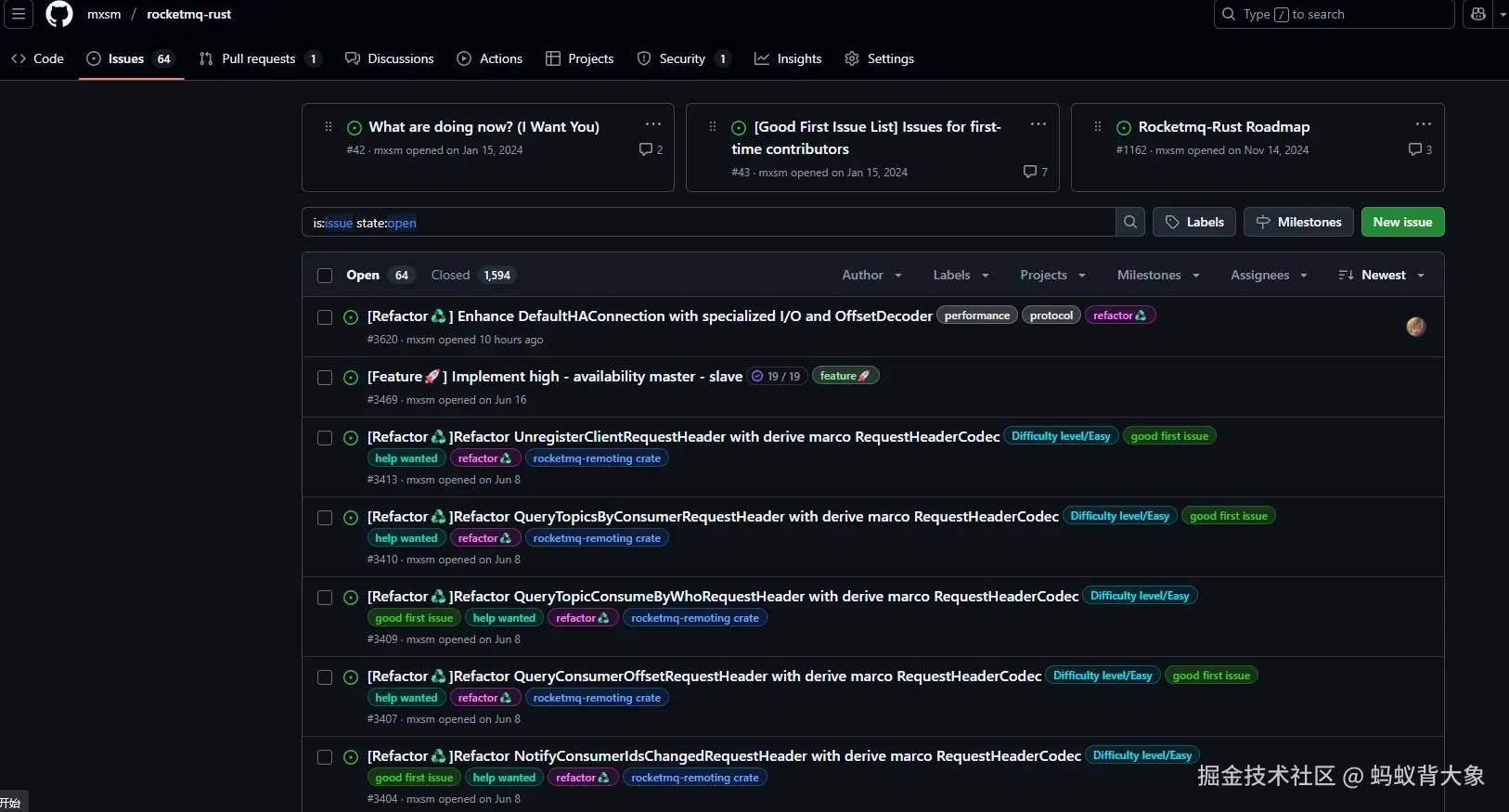
Task: Show the Open 64 issues filter
Action: 379,275
